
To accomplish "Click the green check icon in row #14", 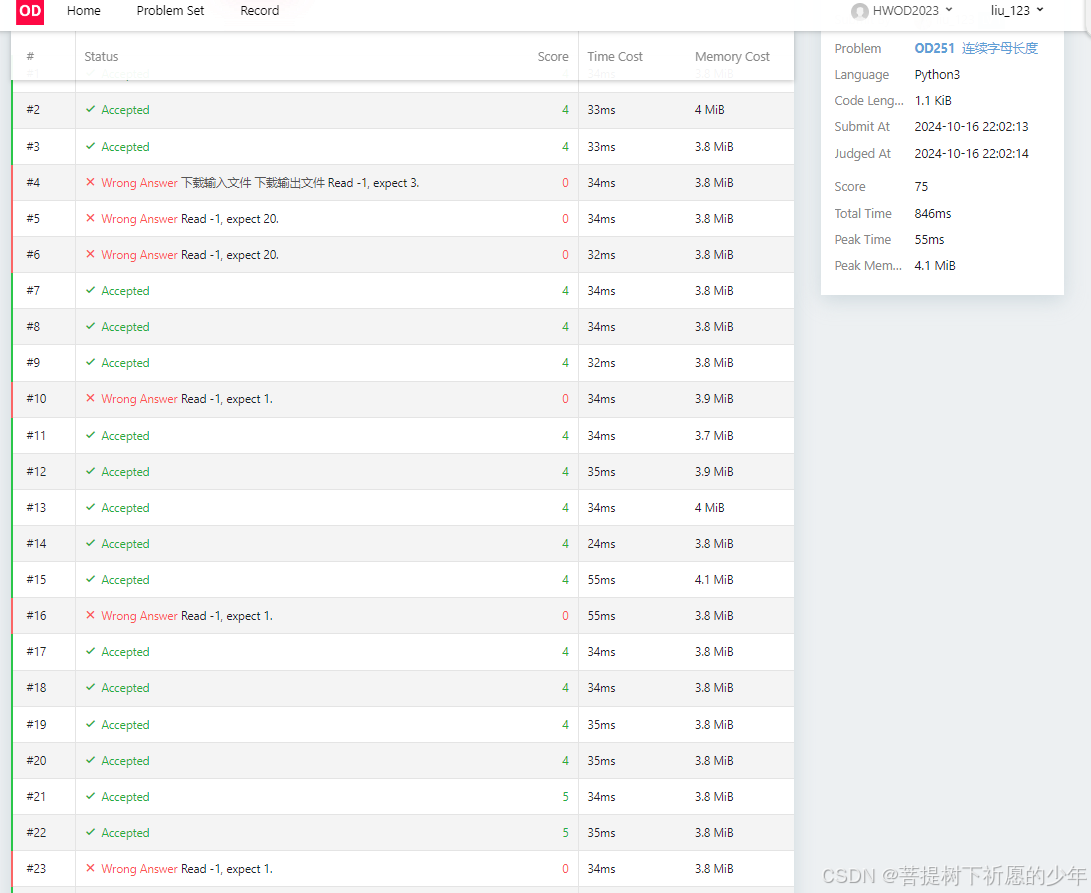I will pos(90,543).
